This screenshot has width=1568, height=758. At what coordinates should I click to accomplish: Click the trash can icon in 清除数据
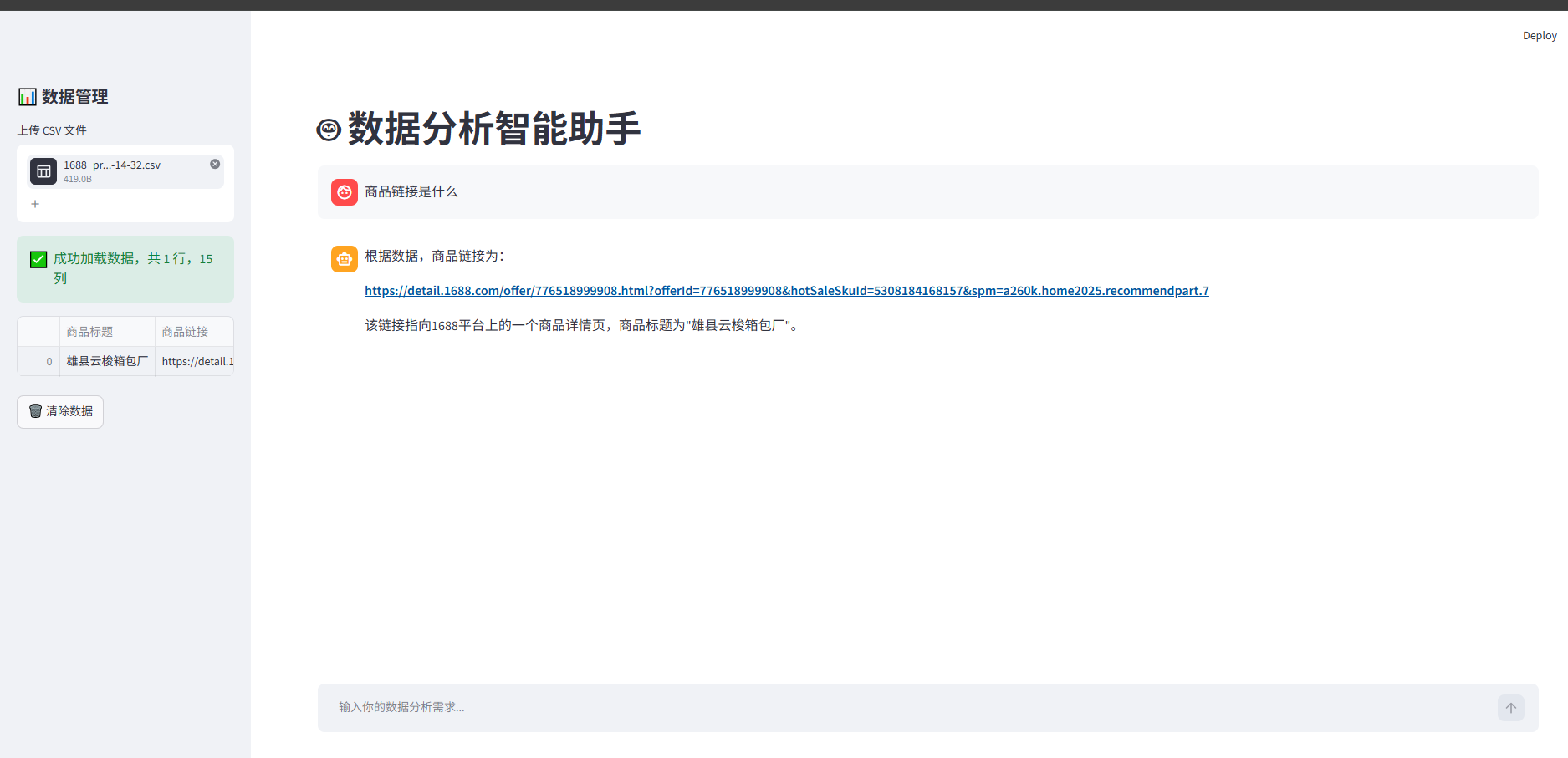35,411
